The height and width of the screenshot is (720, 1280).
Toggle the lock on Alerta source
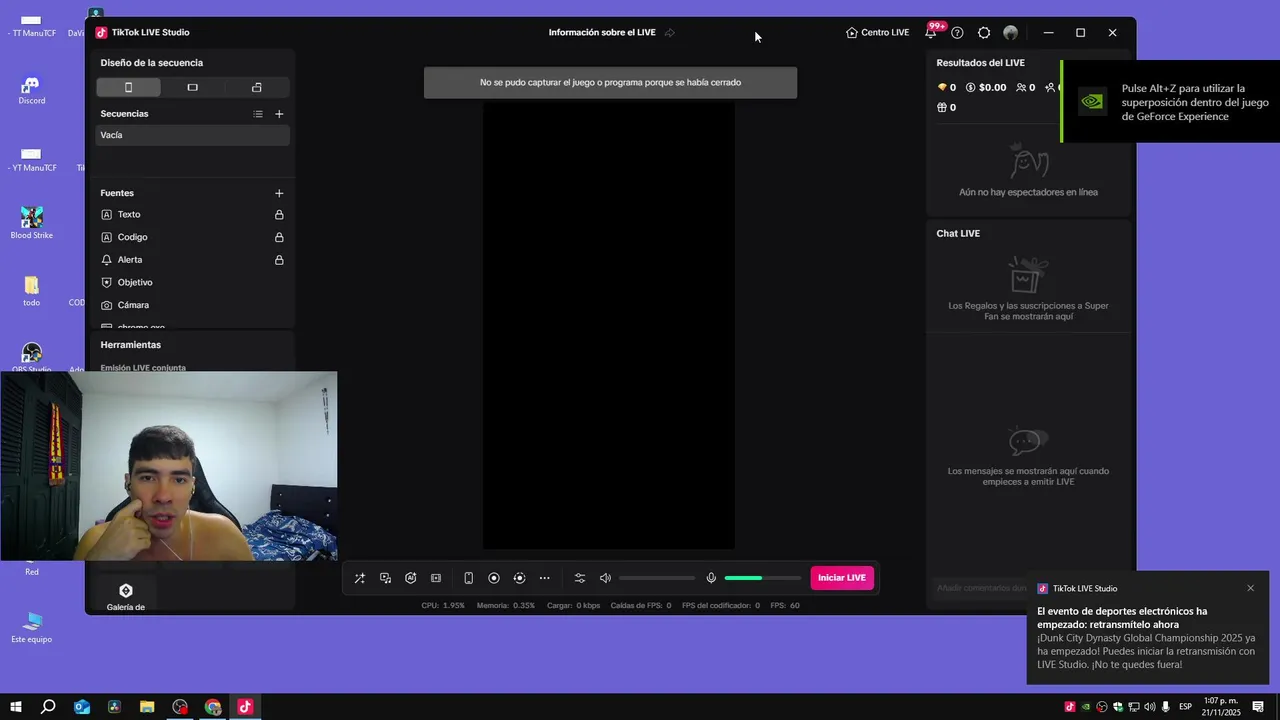[279, 260]
